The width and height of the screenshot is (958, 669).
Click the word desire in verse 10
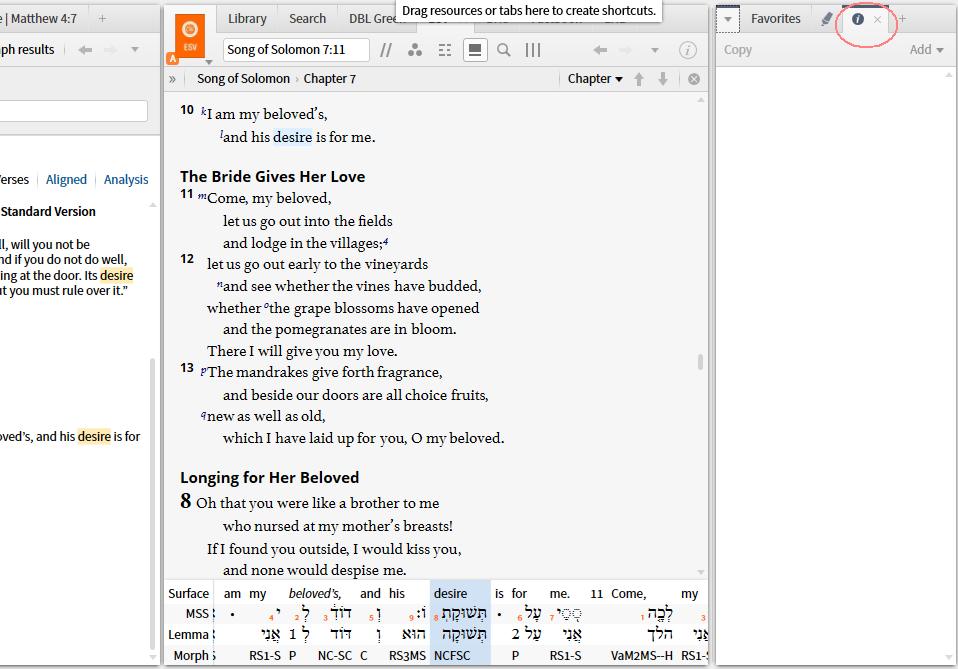tap(292, 137)
